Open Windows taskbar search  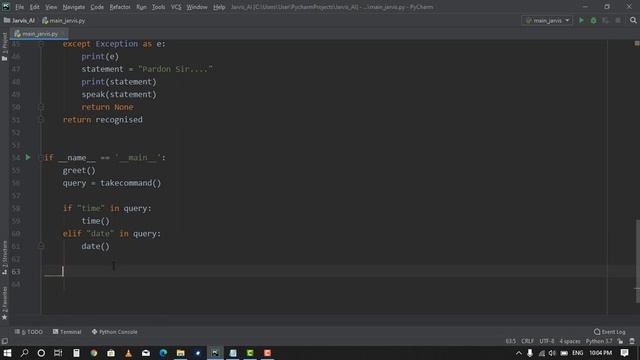tap(24, 353)
